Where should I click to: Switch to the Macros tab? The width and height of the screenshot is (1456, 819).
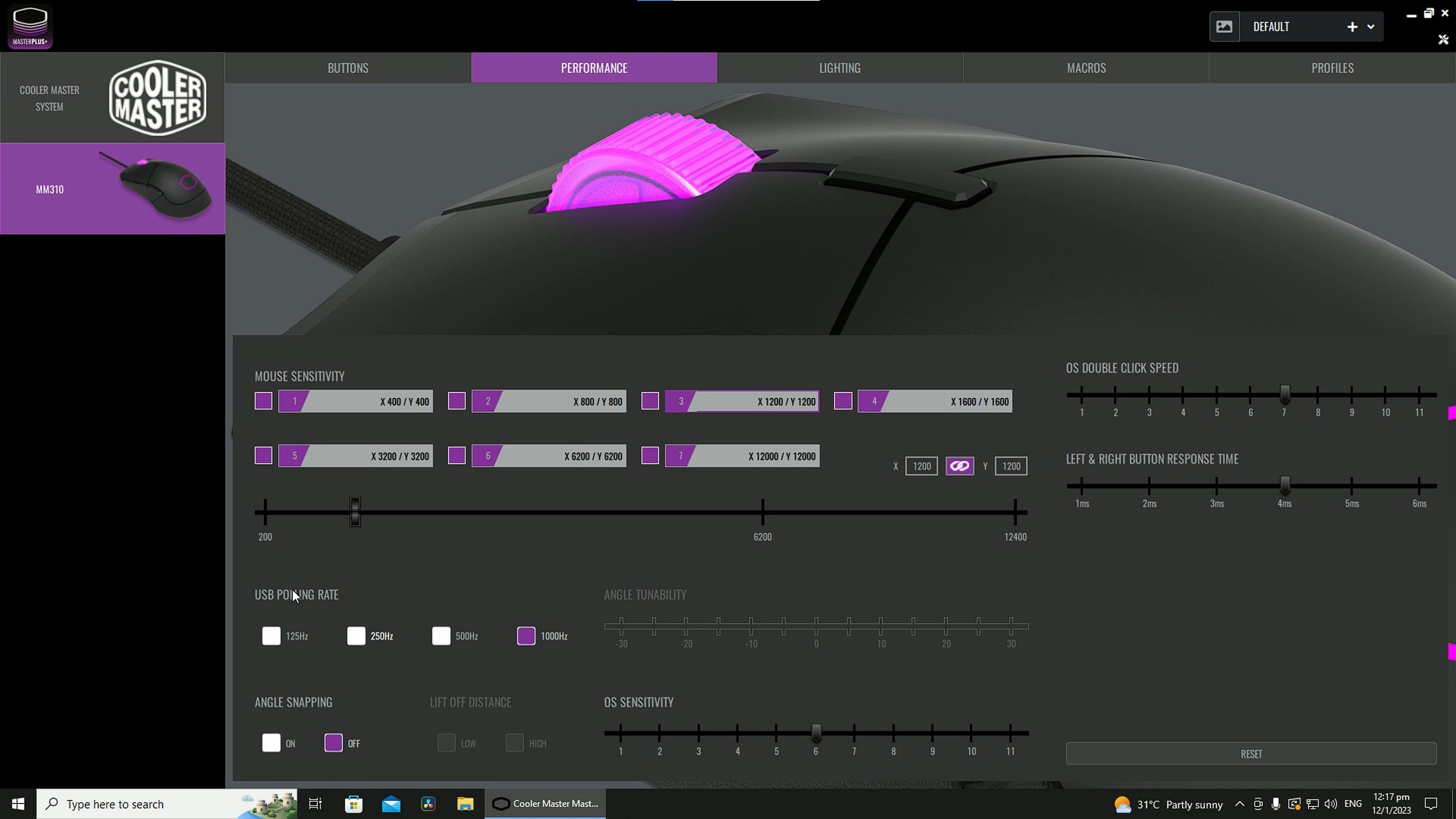pyautogui.click(x=1086, y=67)
